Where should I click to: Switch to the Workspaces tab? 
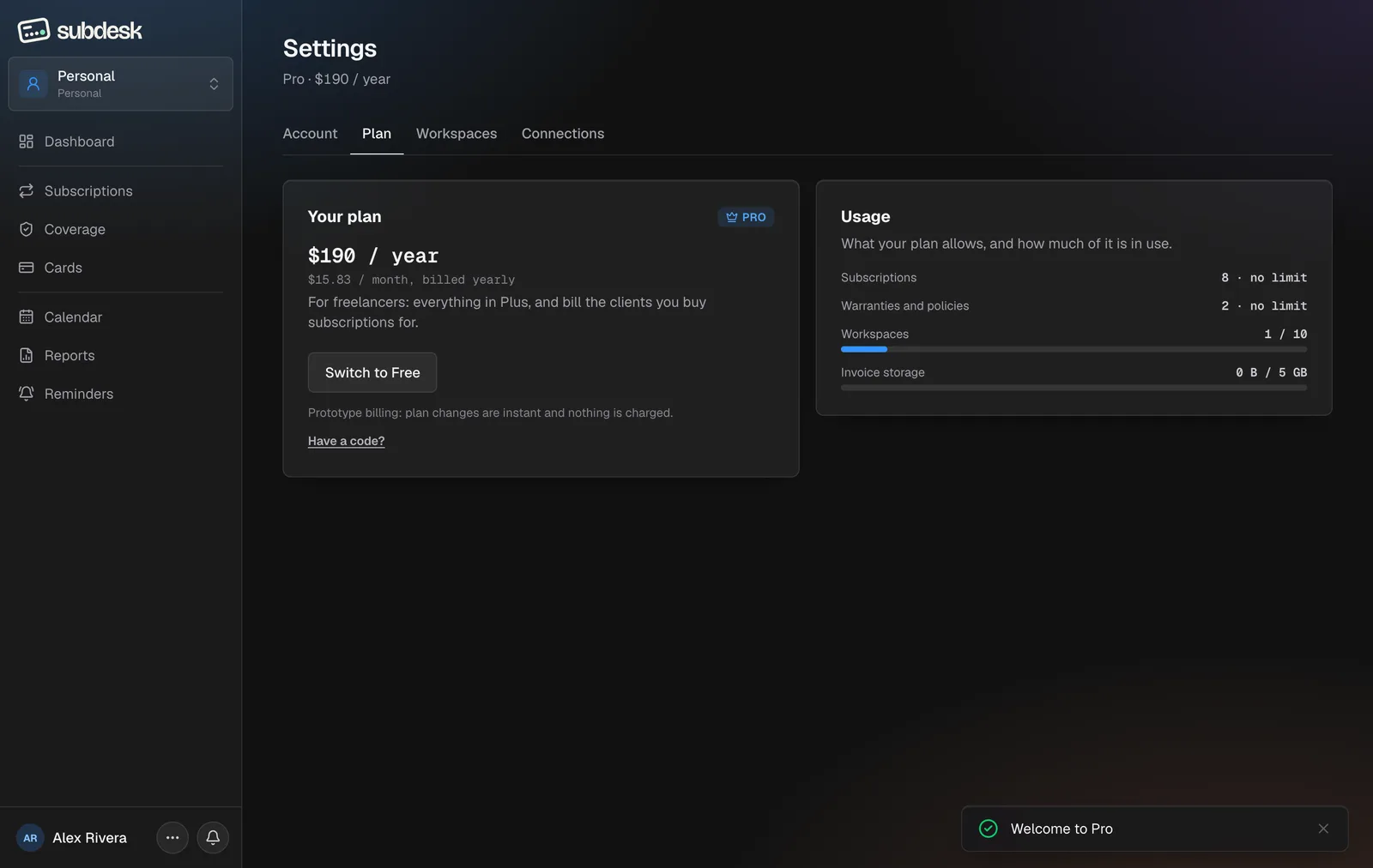[x=457, y=134]
